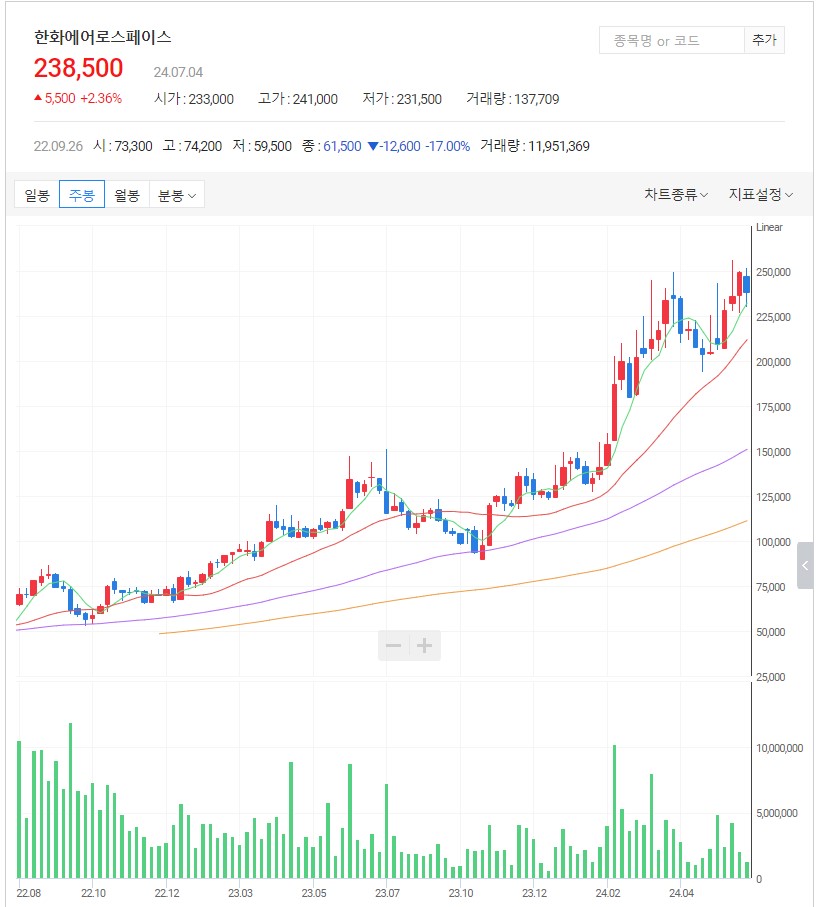Click the 238,500 current price

click(x=79, y=68)
